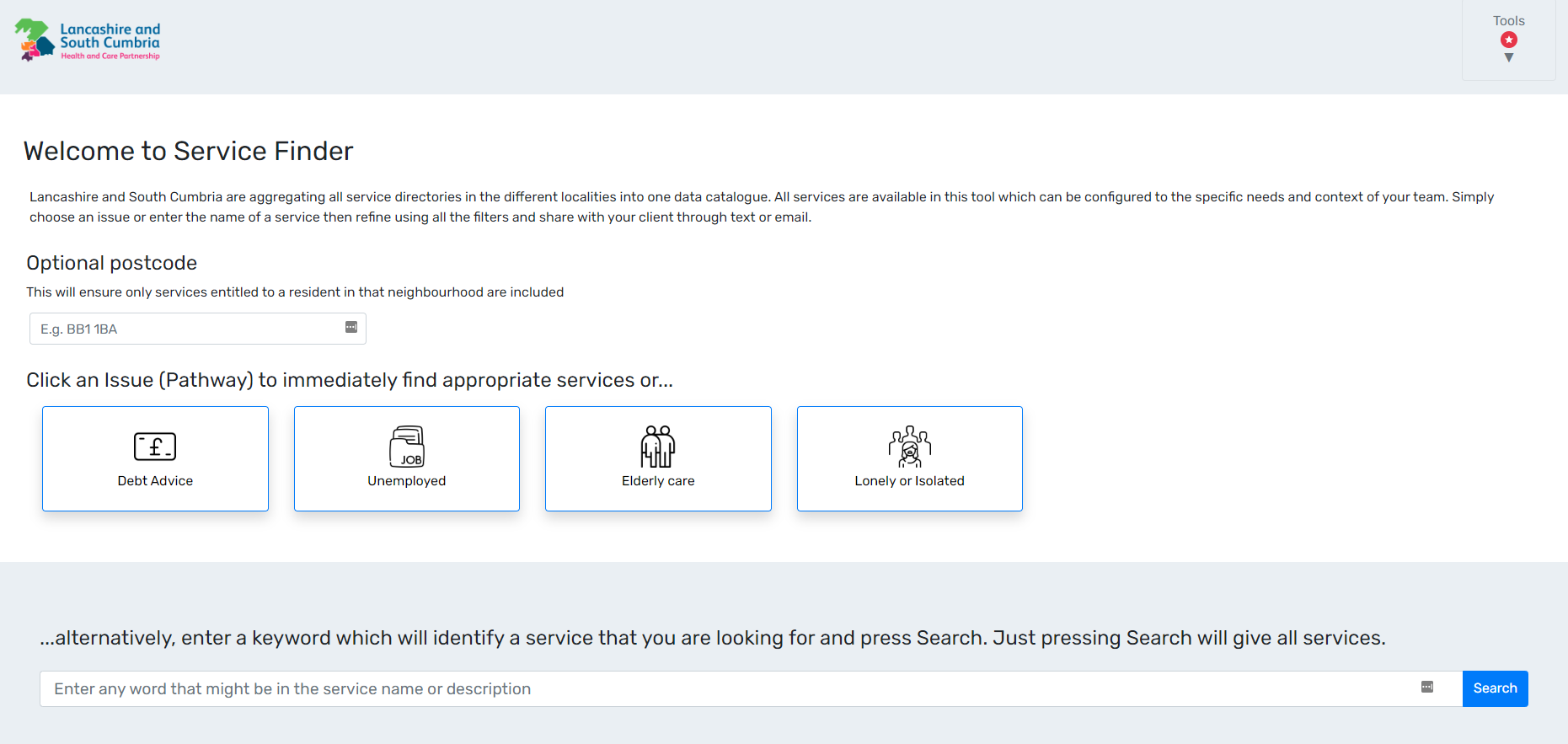Click the pound sign Debt Advice icon
Image resolution: width=1568 pixels, height=744 pixels.
[155, 447]
